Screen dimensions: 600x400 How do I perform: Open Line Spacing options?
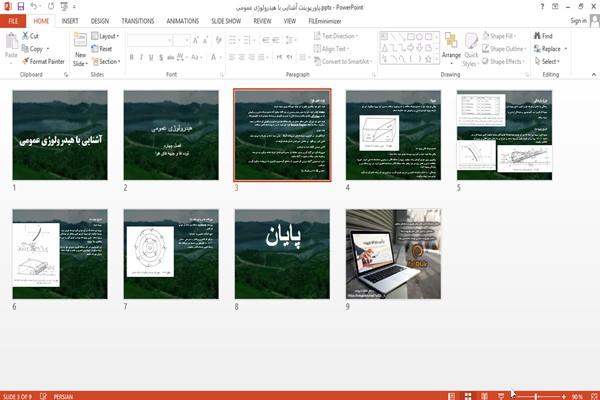tap(290, 40)
